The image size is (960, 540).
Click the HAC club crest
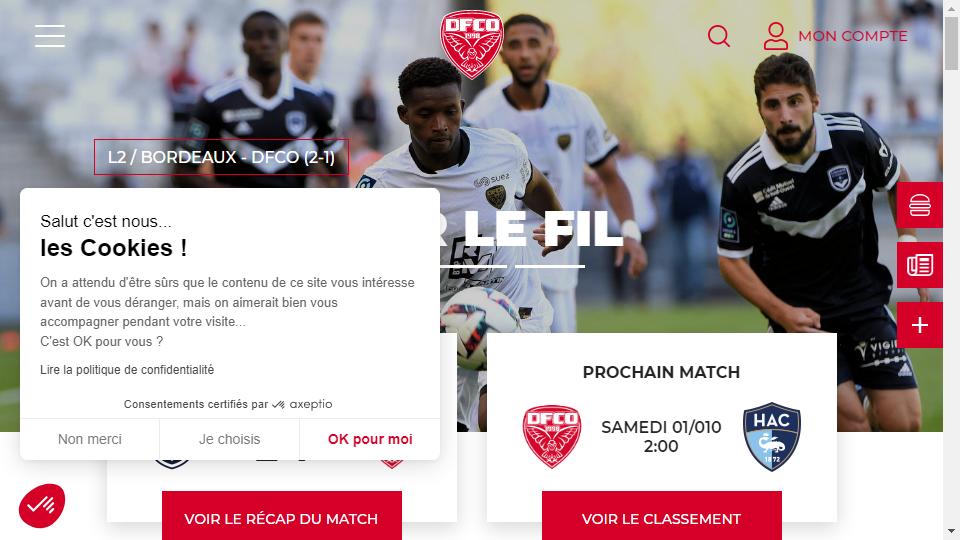click(x=771, y=437)
